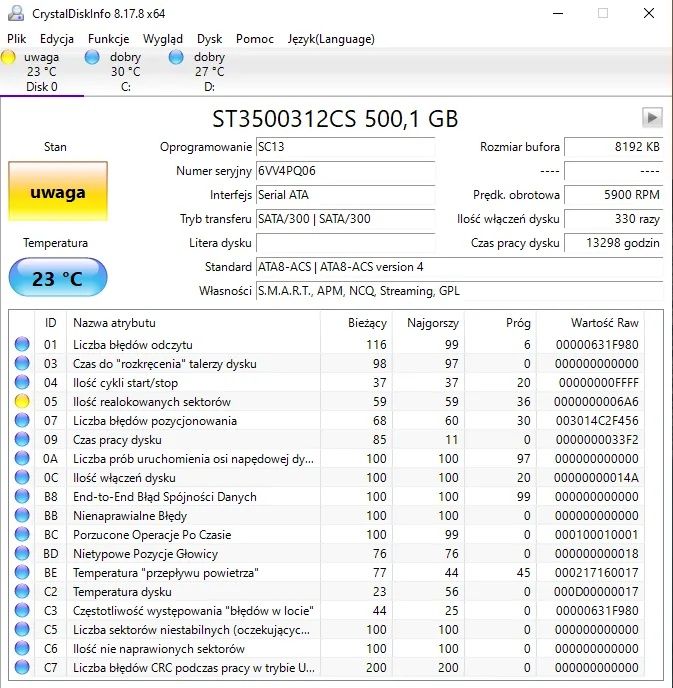The height and width of the screenshot is (688, 673).
Task: Click status orb of attribute BC row
Action: click(x=22, y=534)
